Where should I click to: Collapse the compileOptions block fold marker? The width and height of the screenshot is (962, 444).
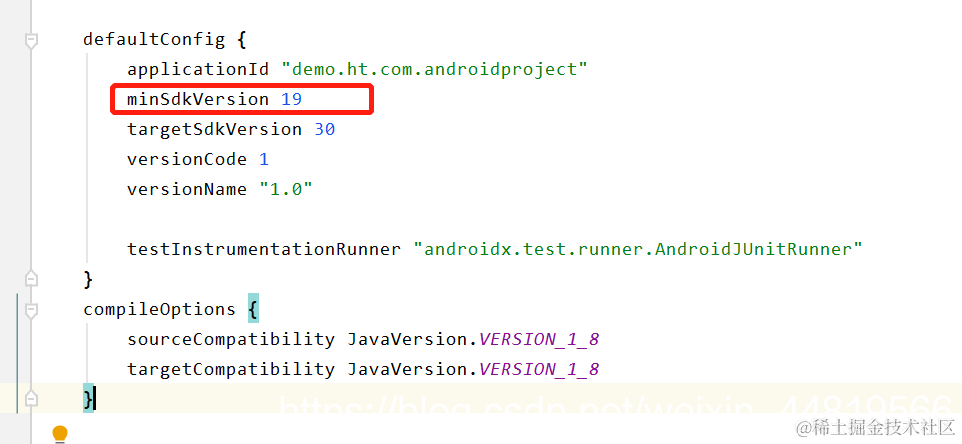31,310
